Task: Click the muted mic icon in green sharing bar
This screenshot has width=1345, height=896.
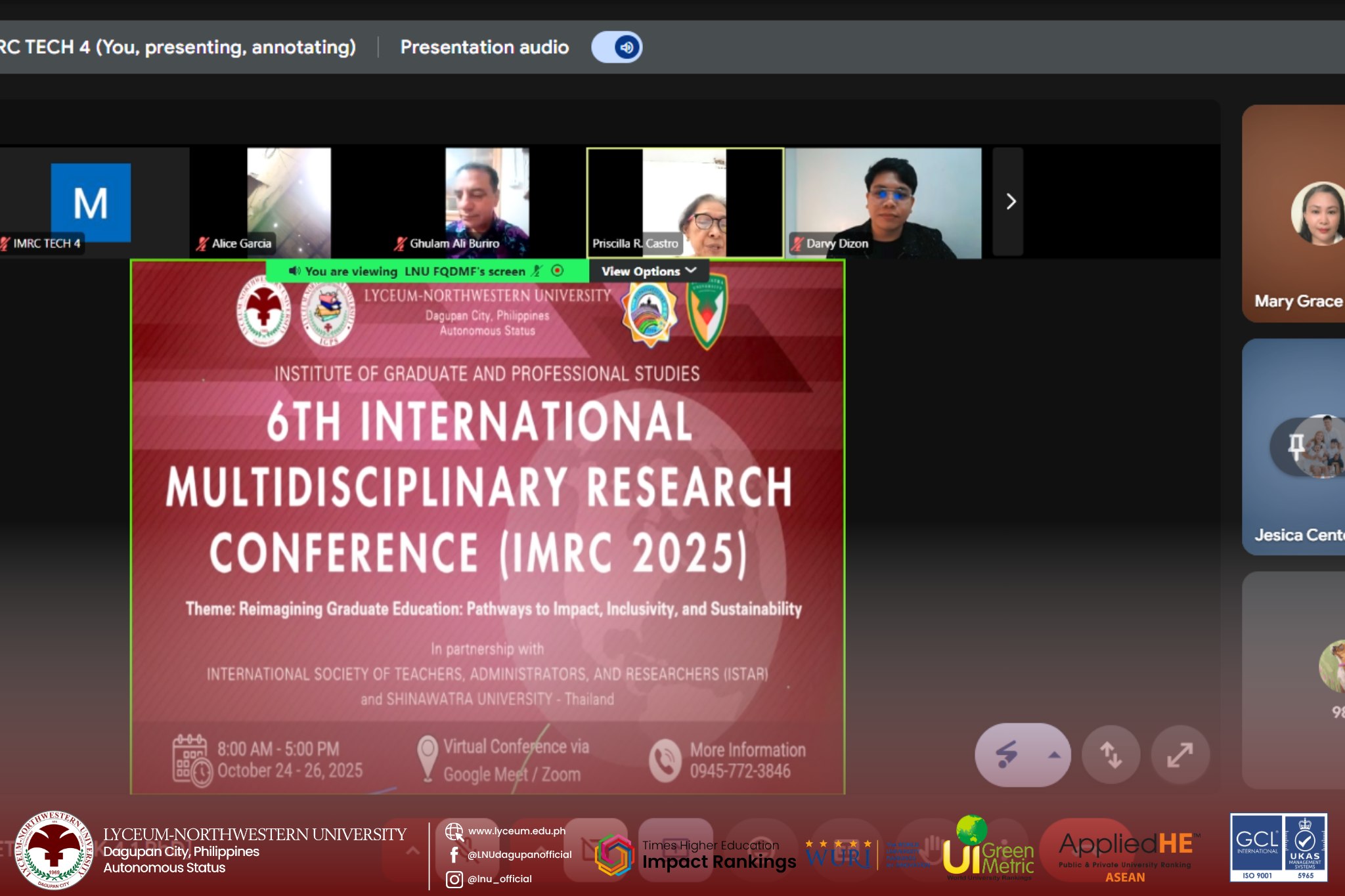Action: [x=537, y=270]
